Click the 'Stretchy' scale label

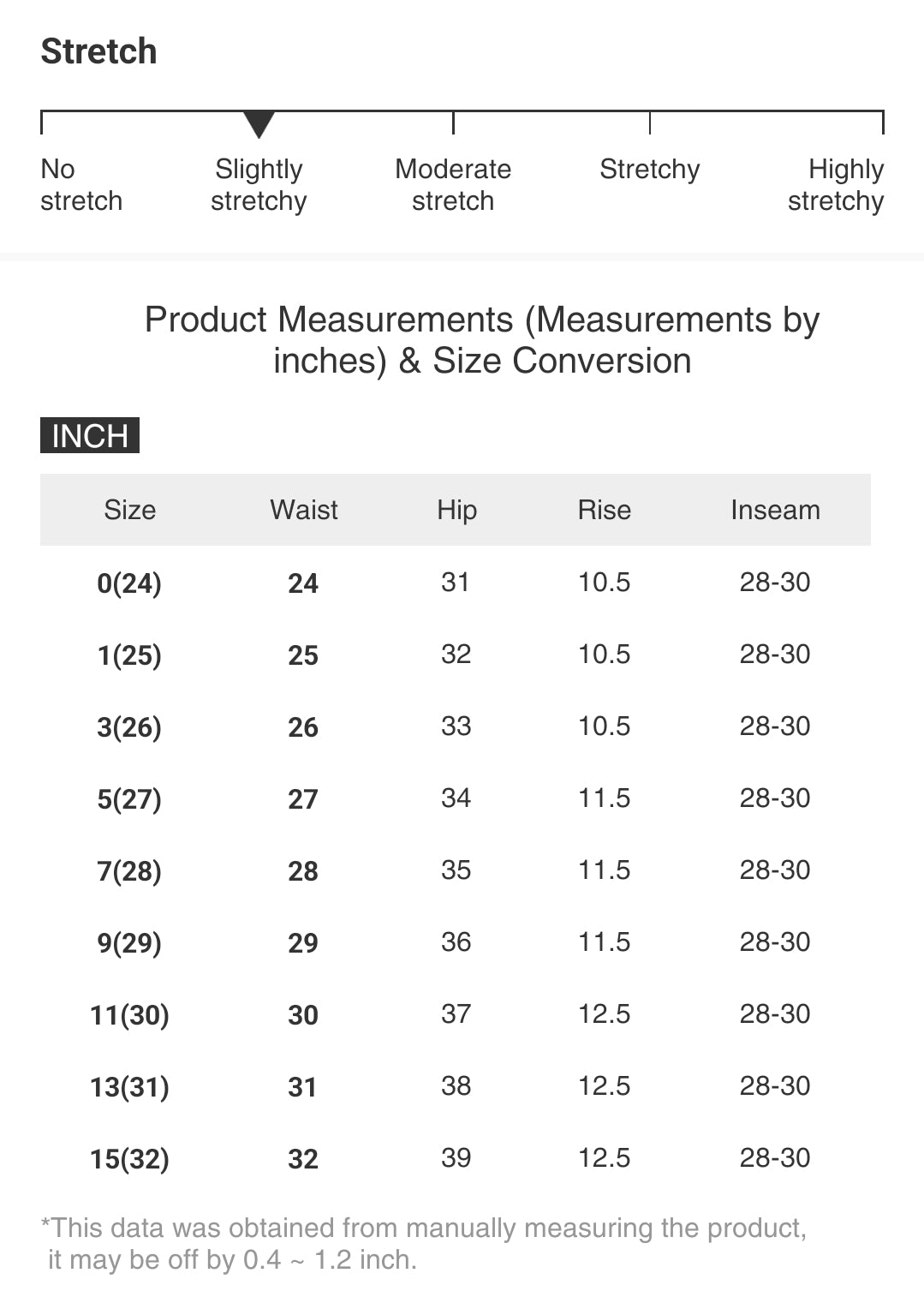point(650,170)
